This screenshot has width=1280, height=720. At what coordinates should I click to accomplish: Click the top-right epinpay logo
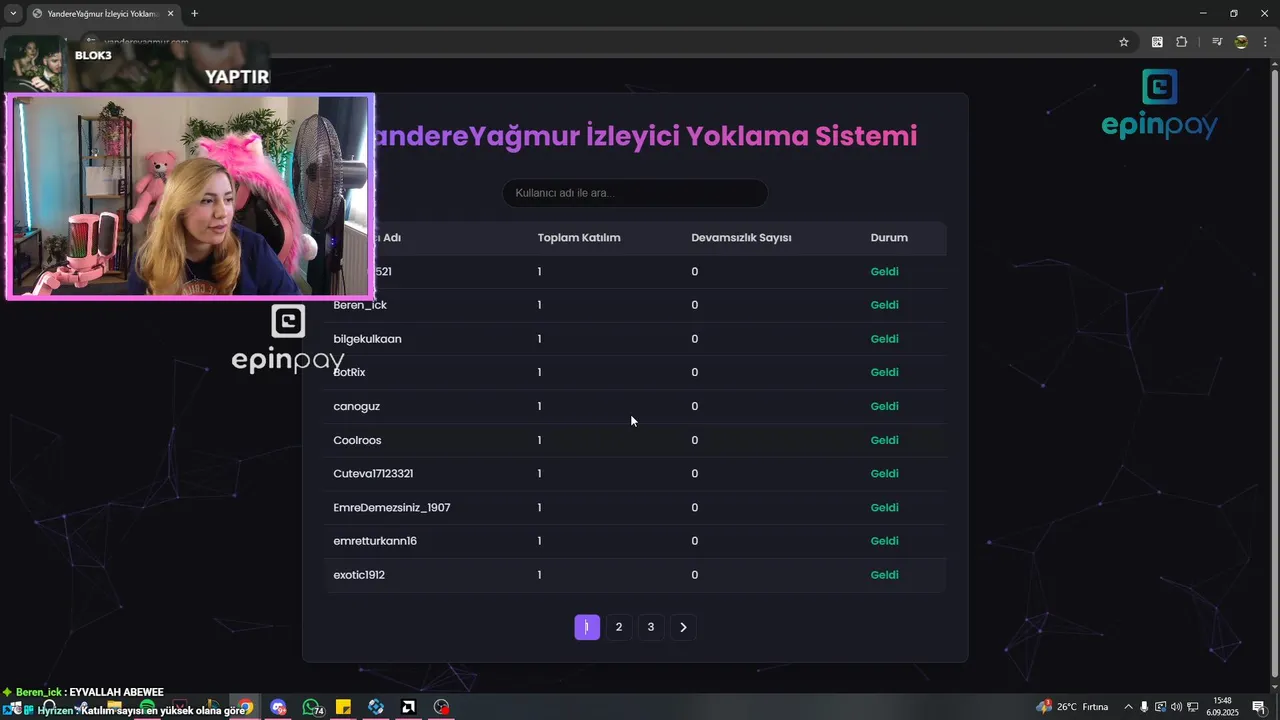(1159, 104)
